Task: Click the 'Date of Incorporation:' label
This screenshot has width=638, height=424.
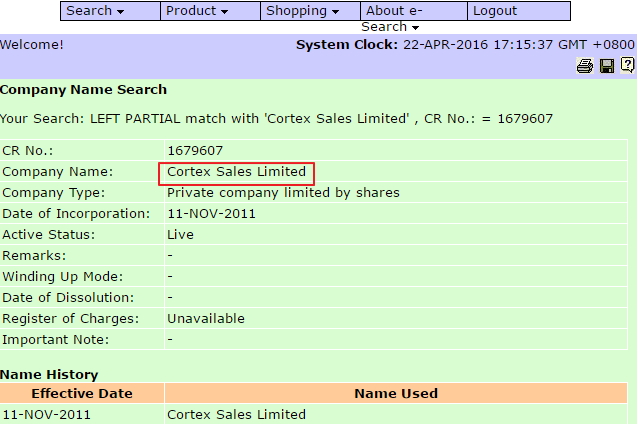Action: pos(76,214)
